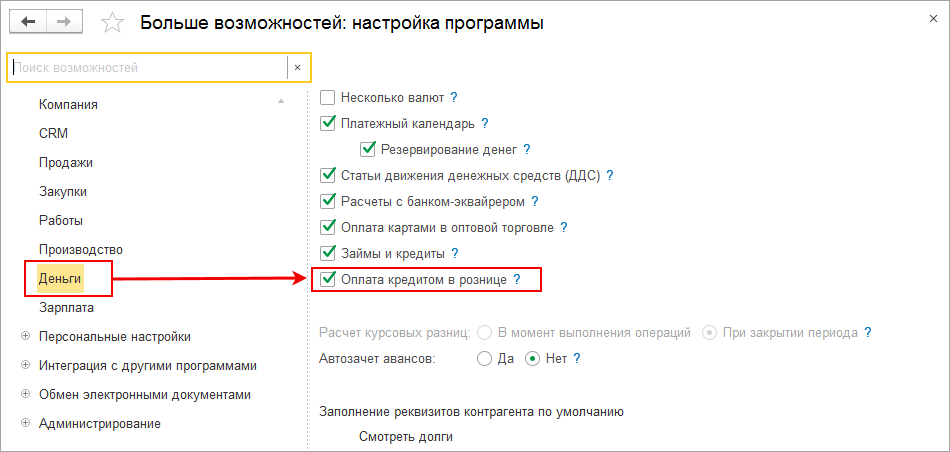Expand Интеграция с другими программами node

coord(24,366)
